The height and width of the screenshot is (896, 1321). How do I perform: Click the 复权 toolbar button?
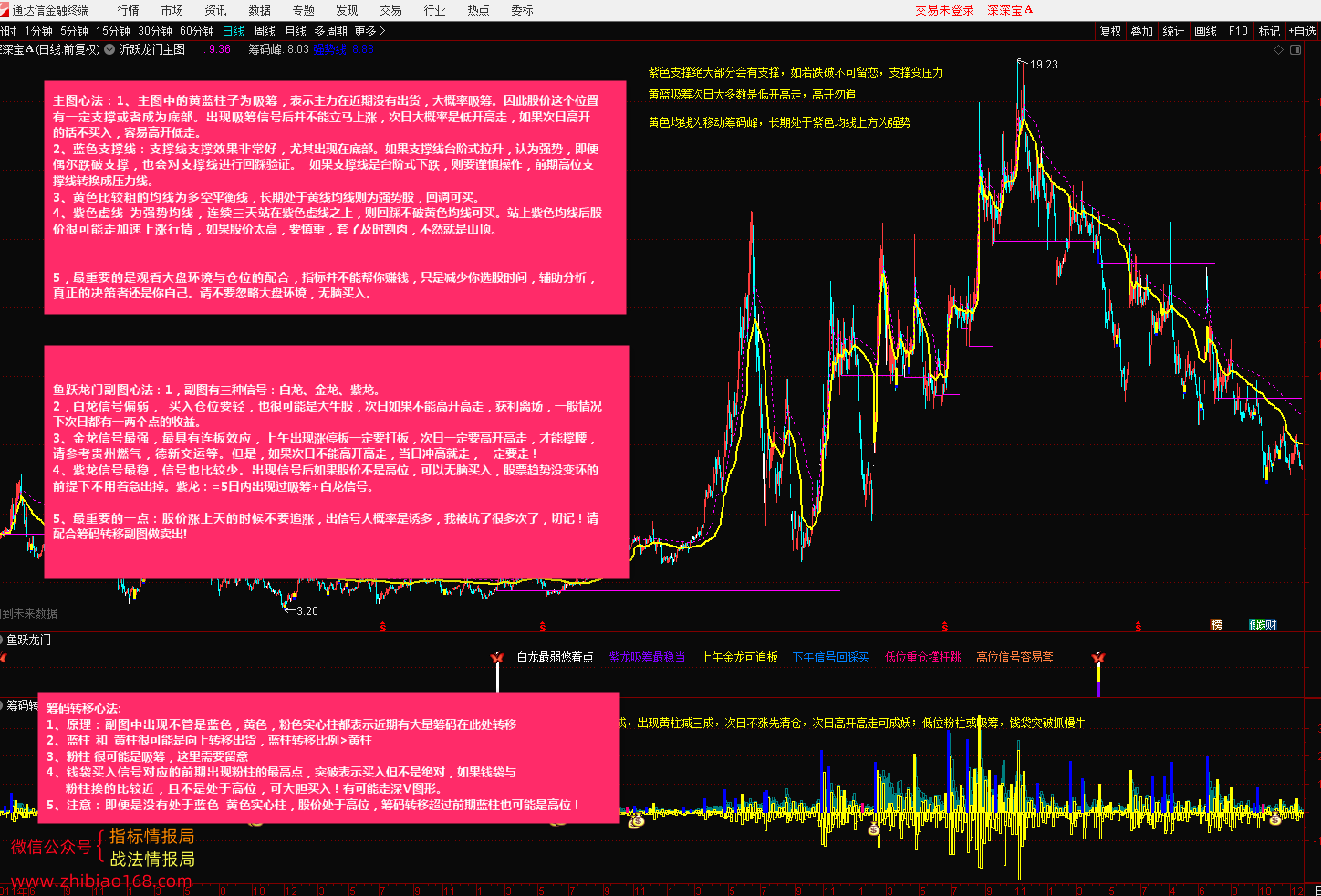1110,31
